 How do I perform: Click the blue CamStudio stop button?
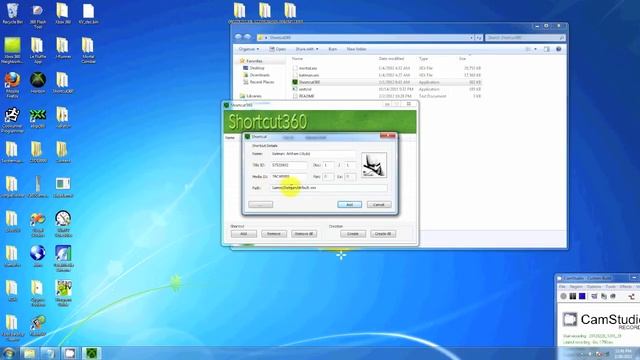582,296
